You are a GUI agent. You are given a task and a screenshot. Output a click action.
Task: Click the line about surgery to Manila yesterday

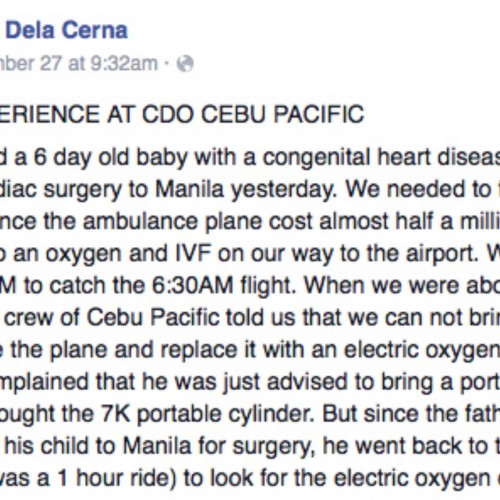coord(250,190)
